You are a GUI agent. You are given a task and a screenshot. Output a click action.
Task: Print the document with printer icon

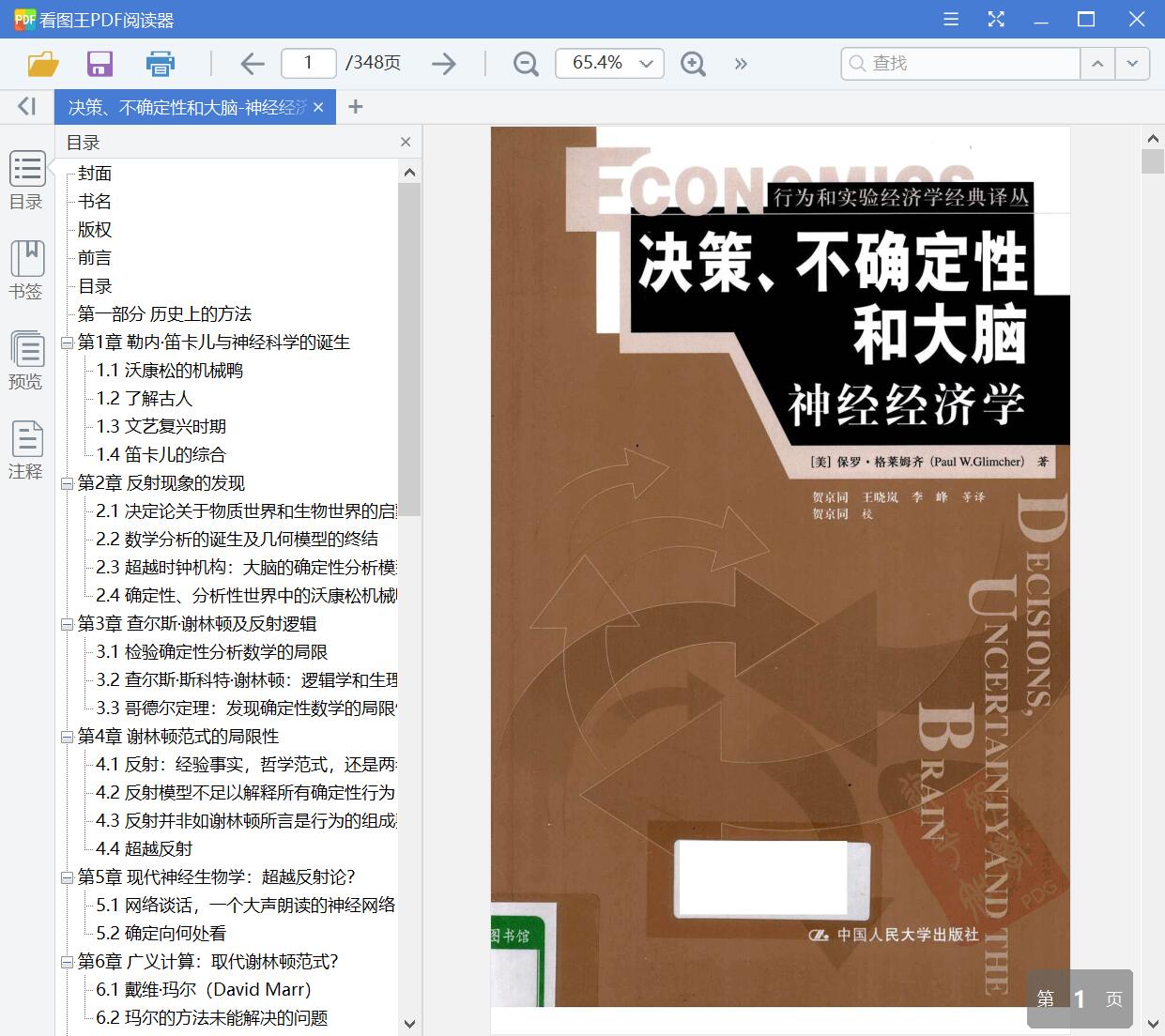pyautogui.click(x=161, y=64)
